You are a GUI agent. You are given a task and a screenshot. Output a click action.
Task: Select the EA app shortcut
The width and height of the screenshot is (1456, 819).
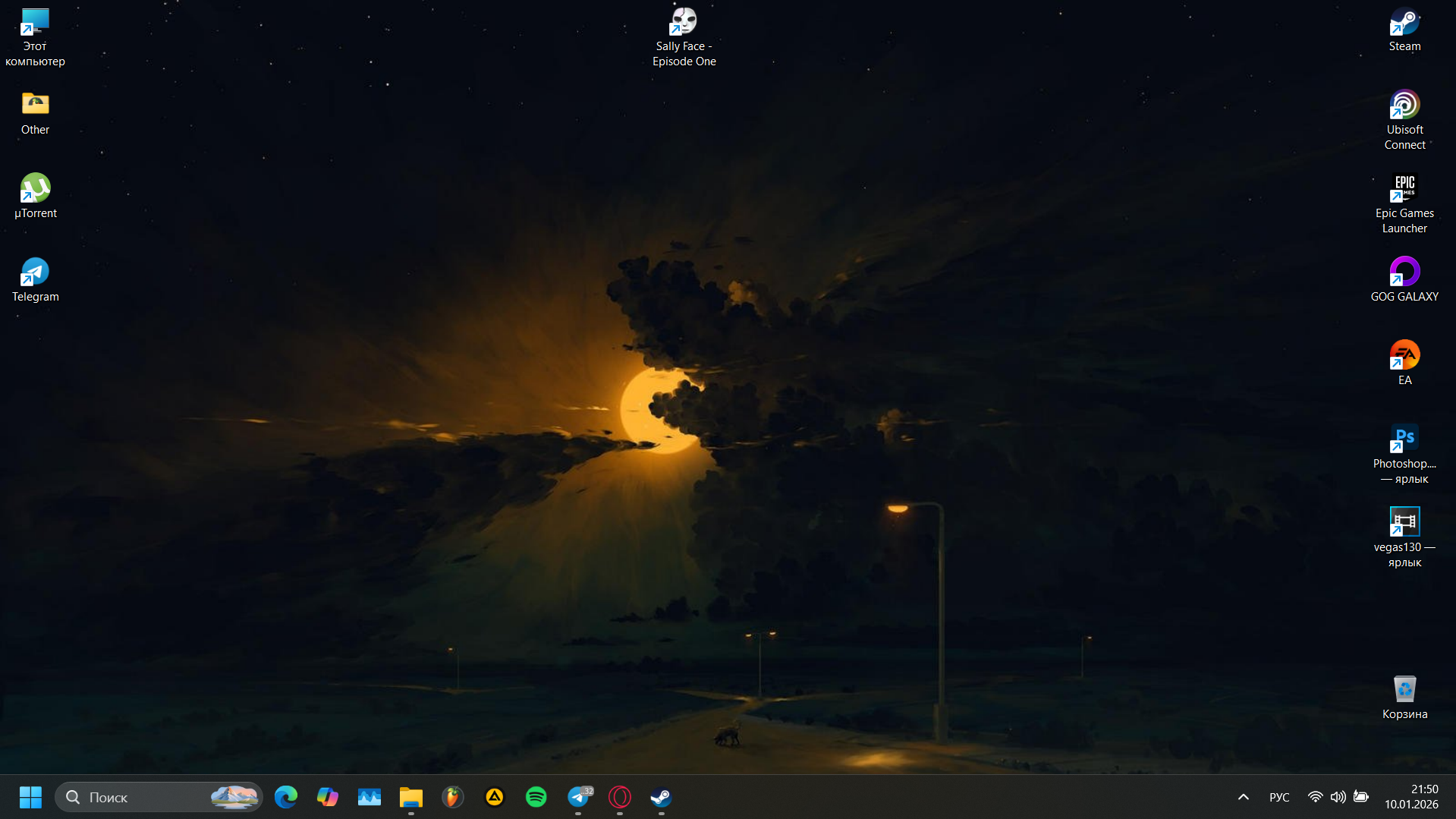click(1404, 363)
